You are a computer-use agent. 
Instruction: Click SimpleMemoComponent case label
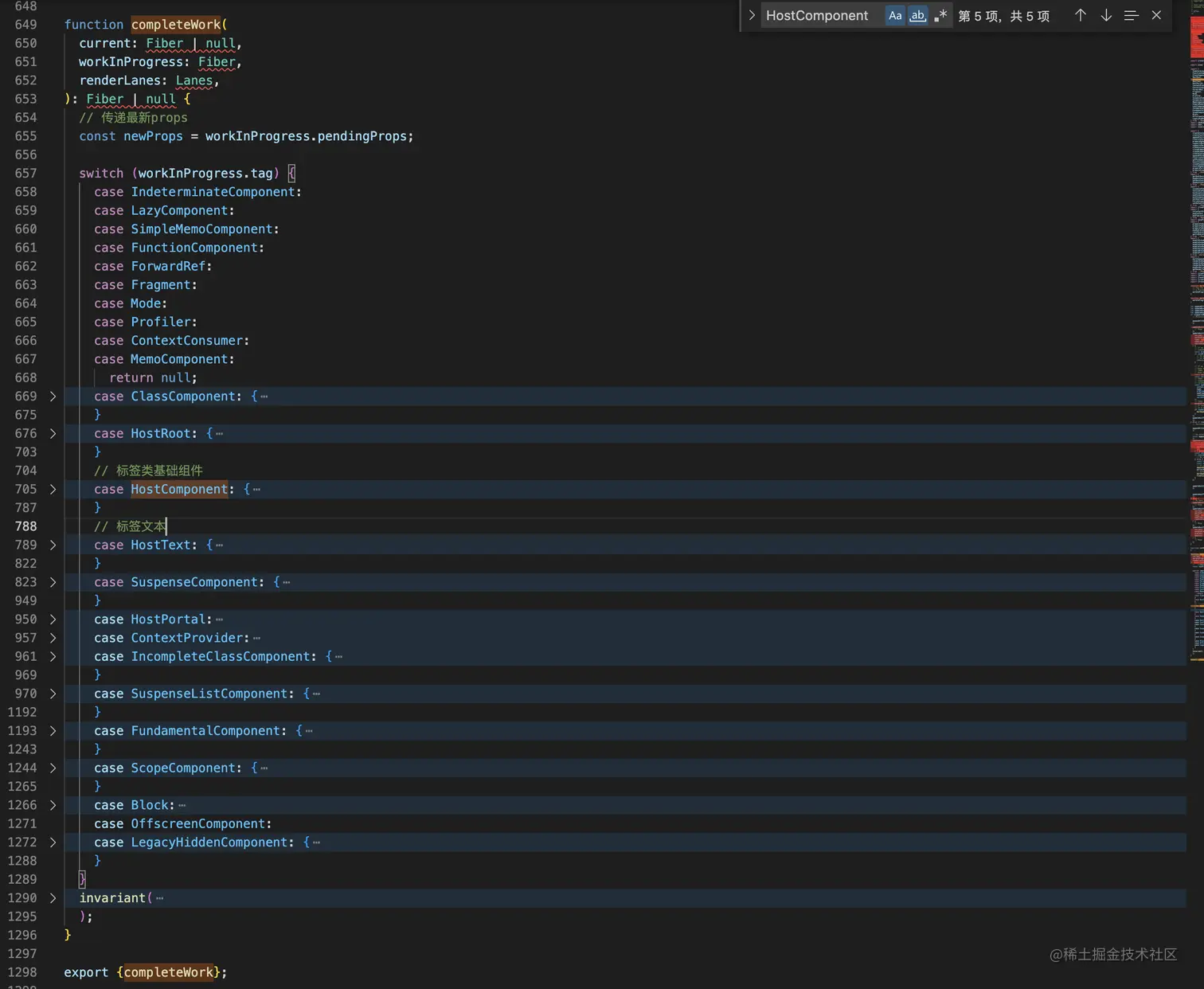point(202,229)
